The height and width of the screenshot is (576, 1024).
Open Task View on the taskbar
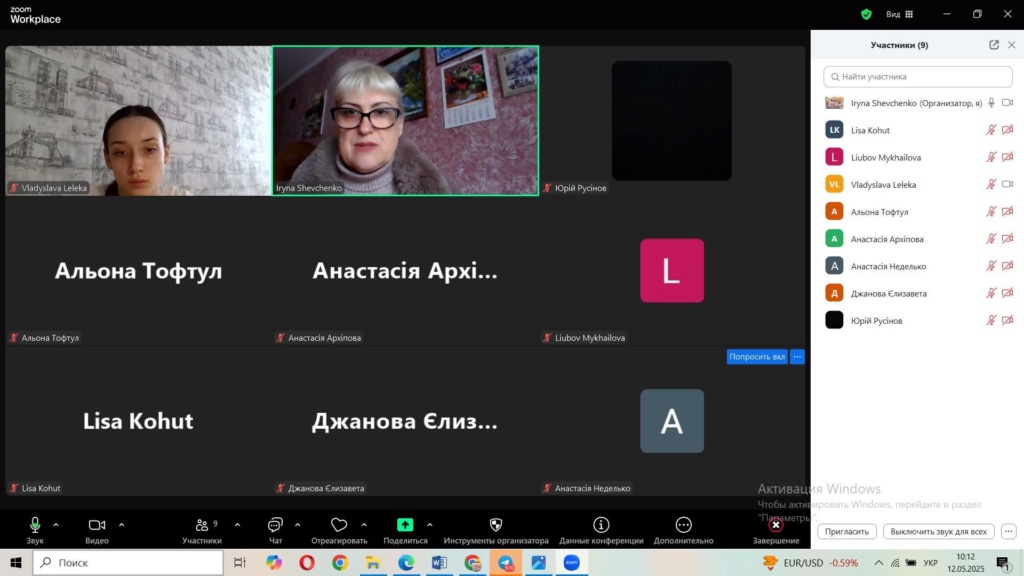tap(240, 562)
